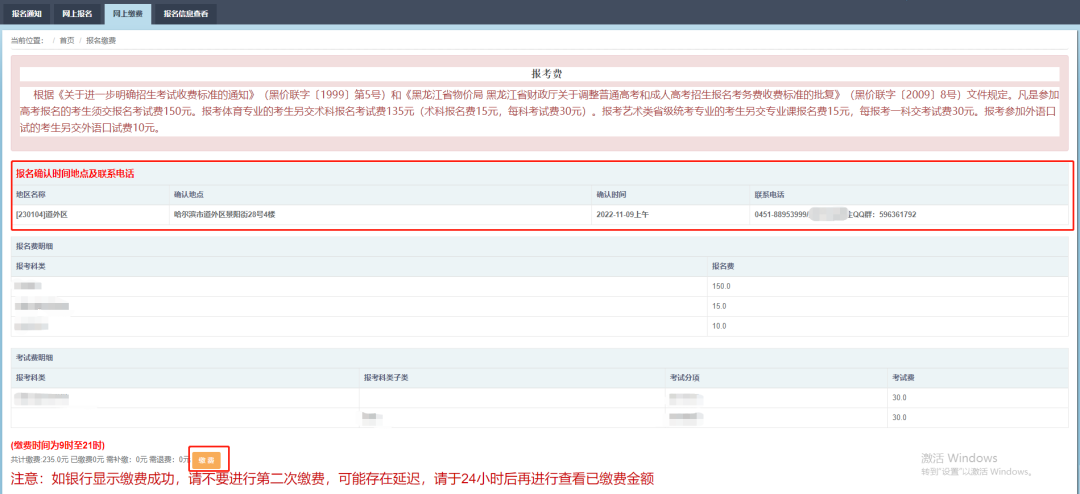This screenshot has height=494, width=1080.
Task: Click the 报名费明细 section header
Action: click(x=34, y=246)
